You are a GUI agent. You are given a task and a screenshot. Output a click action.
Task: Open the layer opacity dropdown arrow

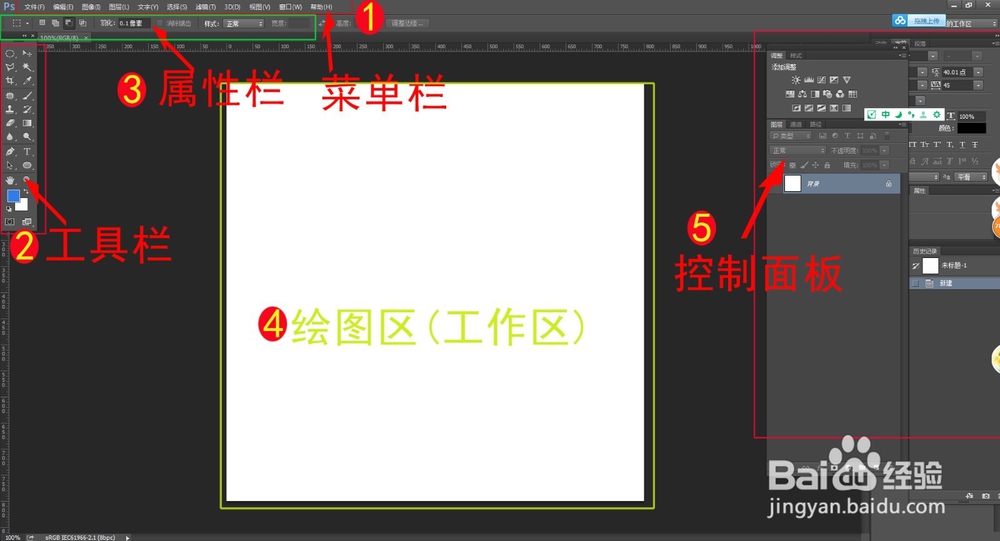click(x=885, y=151)
